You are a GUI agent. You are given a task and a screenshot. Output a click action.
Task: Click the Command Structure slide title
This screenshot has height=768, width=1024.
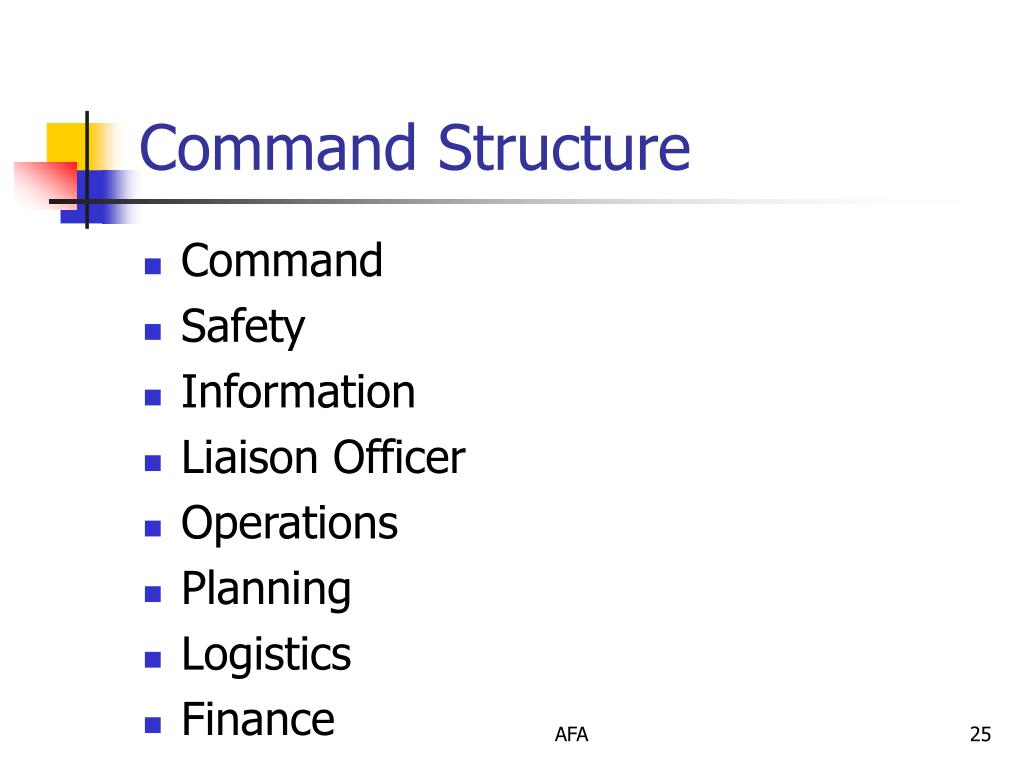tap(415, 148)
